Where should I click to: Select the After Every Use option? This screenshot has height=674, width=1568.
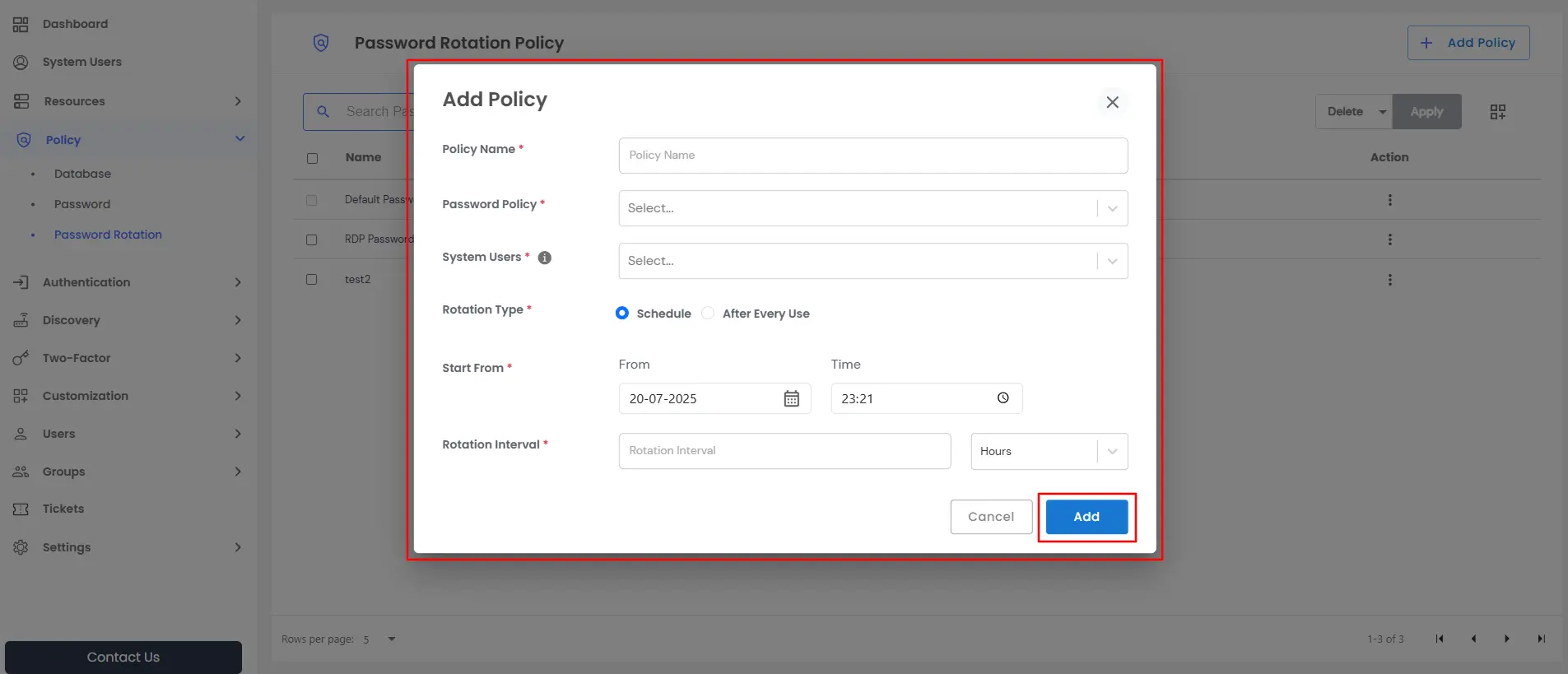[x=708, y=313]
